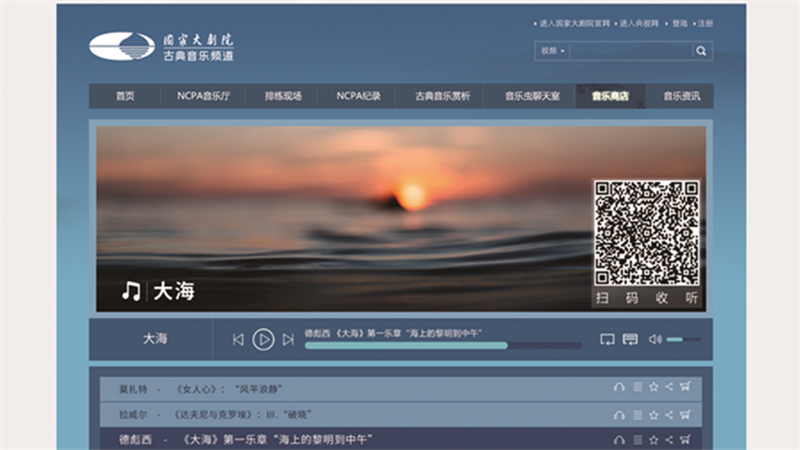Add 拉威尔 track to shopping cart
The image size is (800, 450).
click(x=685, y=414)
